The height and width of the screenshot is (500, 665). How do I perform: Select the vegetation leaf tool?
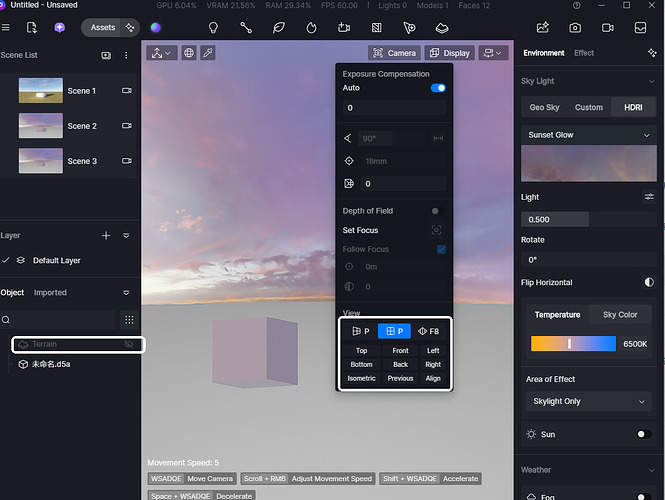279,28
